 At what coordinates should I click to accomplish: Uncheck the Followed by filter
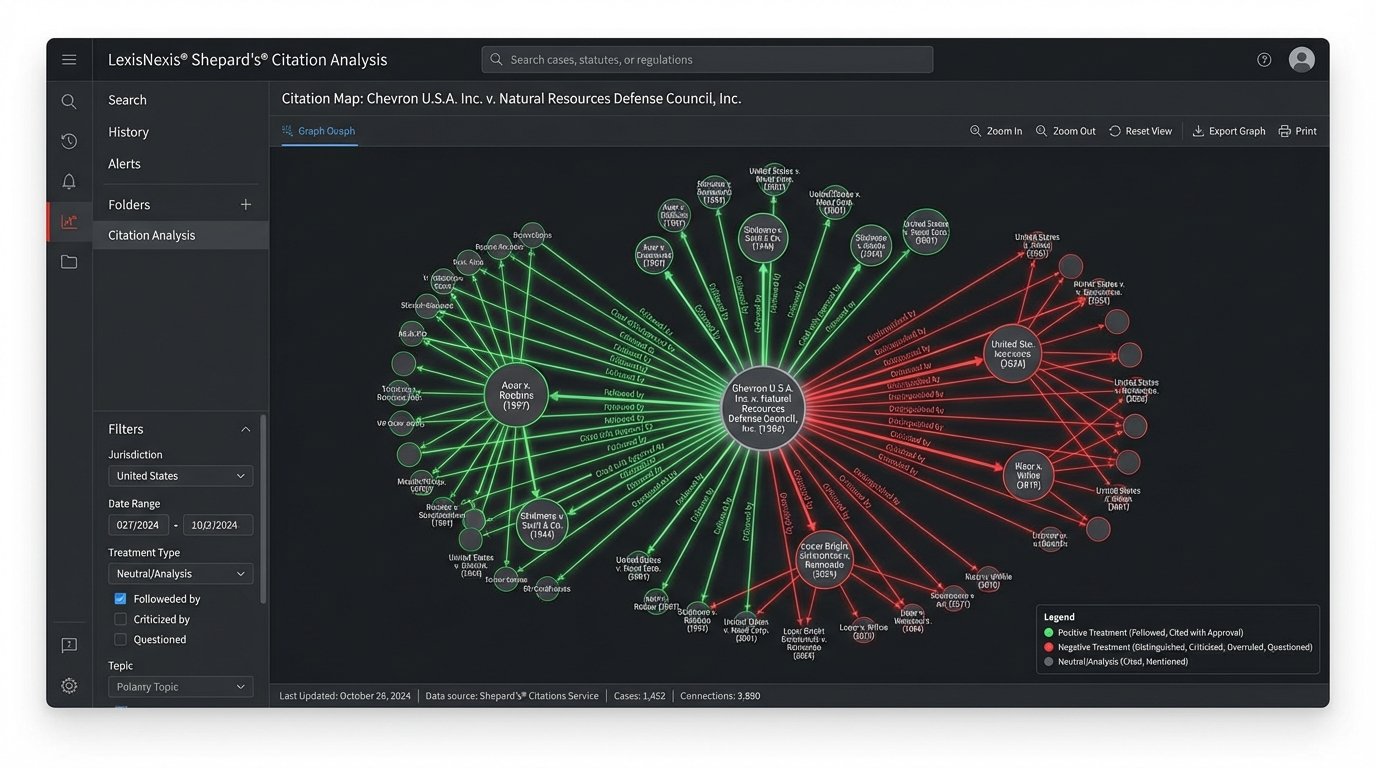coord(120,598)
